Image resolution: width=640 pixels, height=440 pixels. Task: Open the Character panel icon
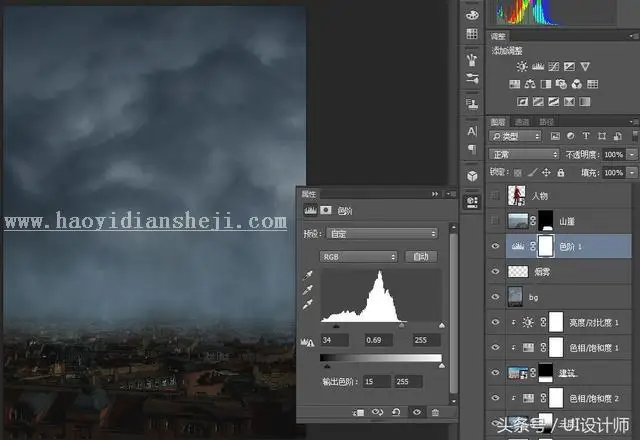[472, 131]
